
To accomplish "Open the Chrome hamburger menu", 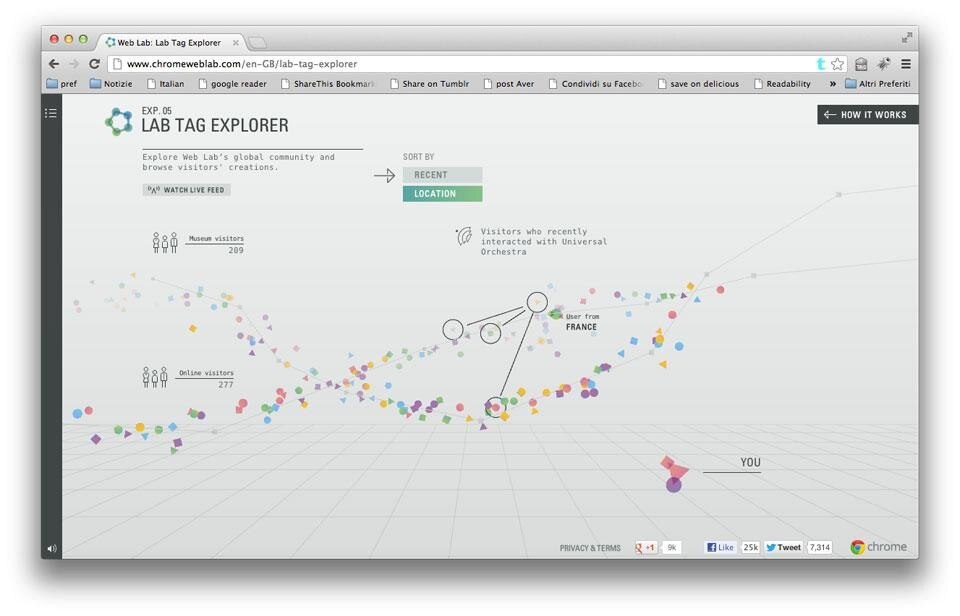I will tap(905, 64).
